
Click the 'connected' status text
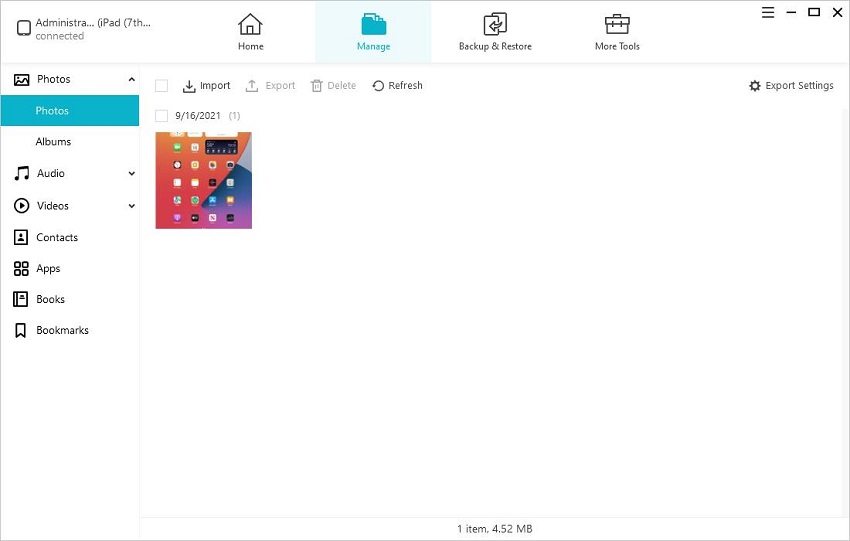point(60,36)
